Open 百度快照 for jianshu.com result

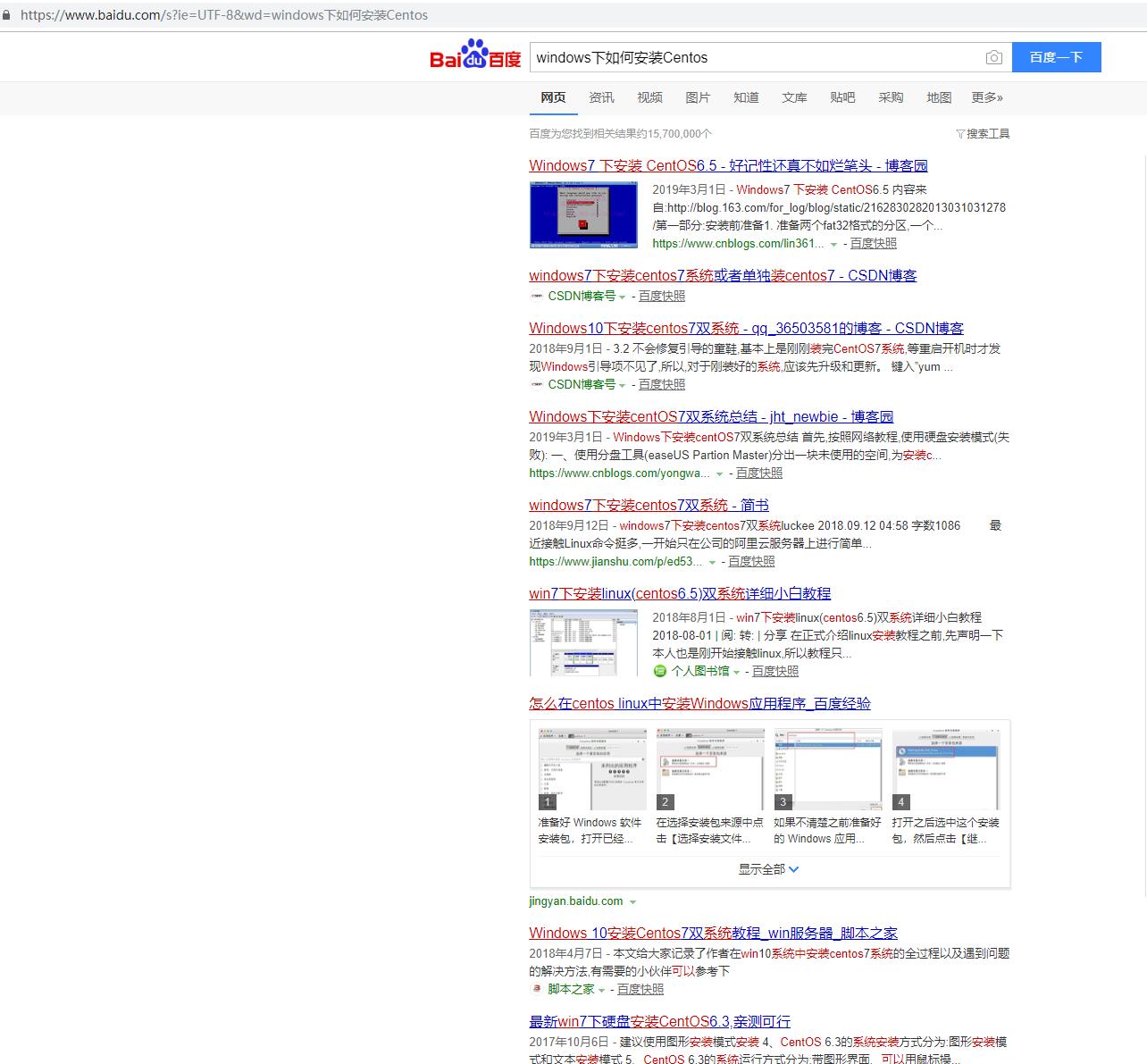pyautogui.click(x=751, y=561)
